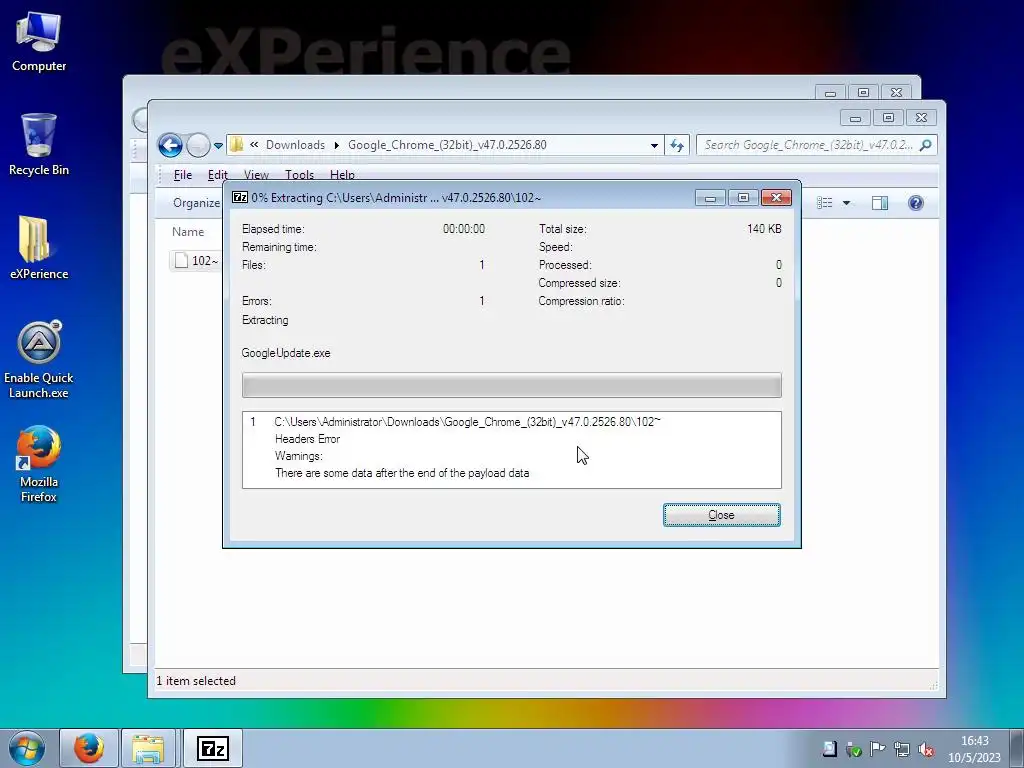Maximize the 7-Zip extracting dialog
The width and height of the screenshot is (1024, 768).
click(x=743, y=198)
